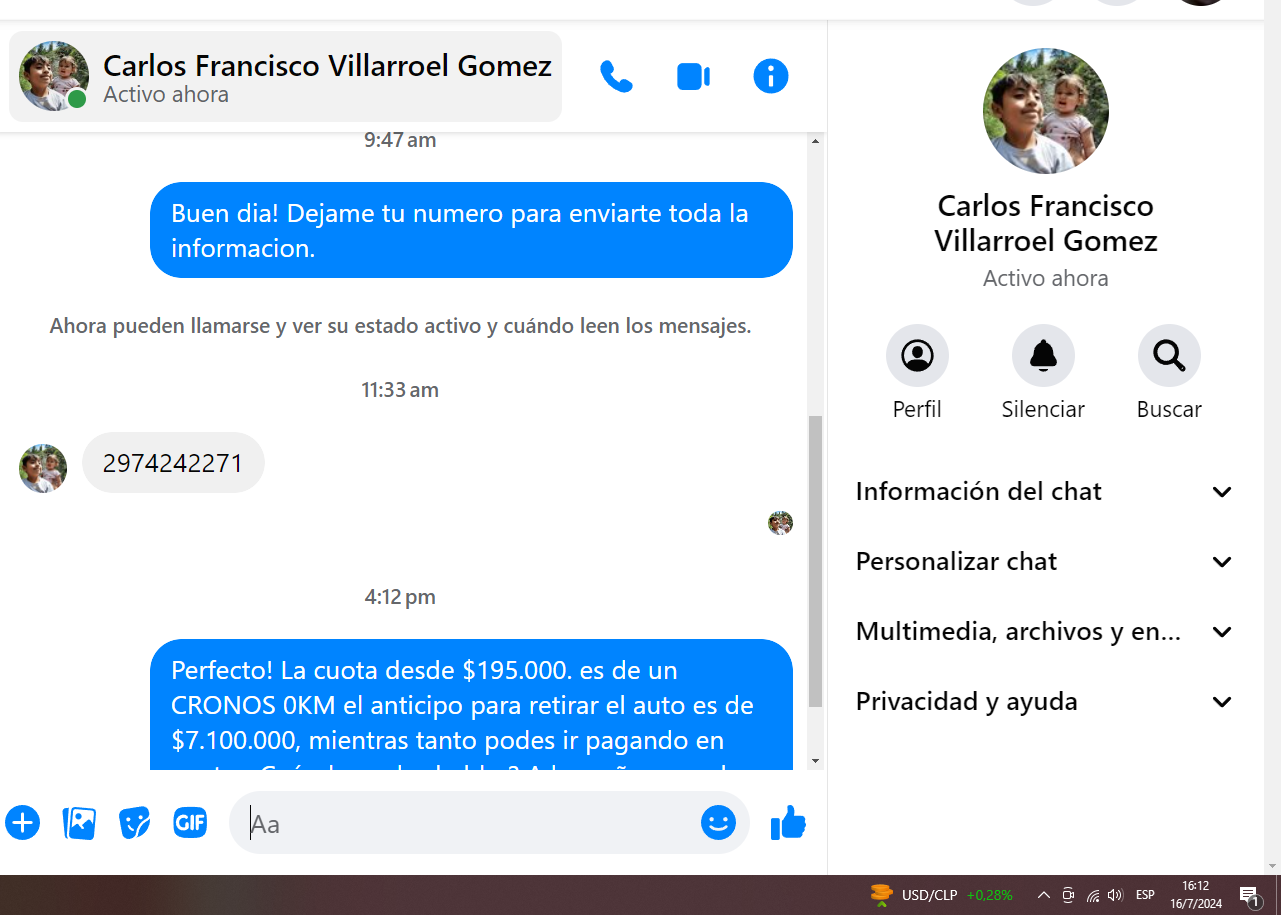Open more actions with the plus icon
Image resolution: width=1281 pixels, height=915 pixels.
click(22, 823)
